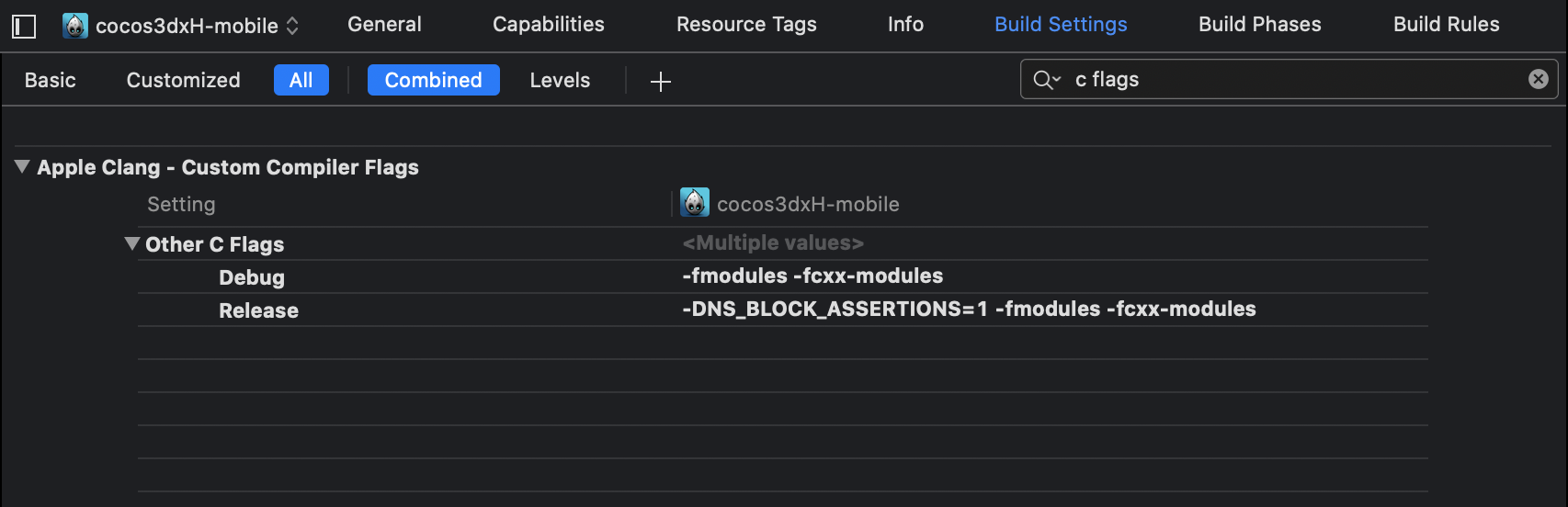Switch to the Build Phases tab
Viewport: 1568px width, 507px height.
[x=1259, y=25]
